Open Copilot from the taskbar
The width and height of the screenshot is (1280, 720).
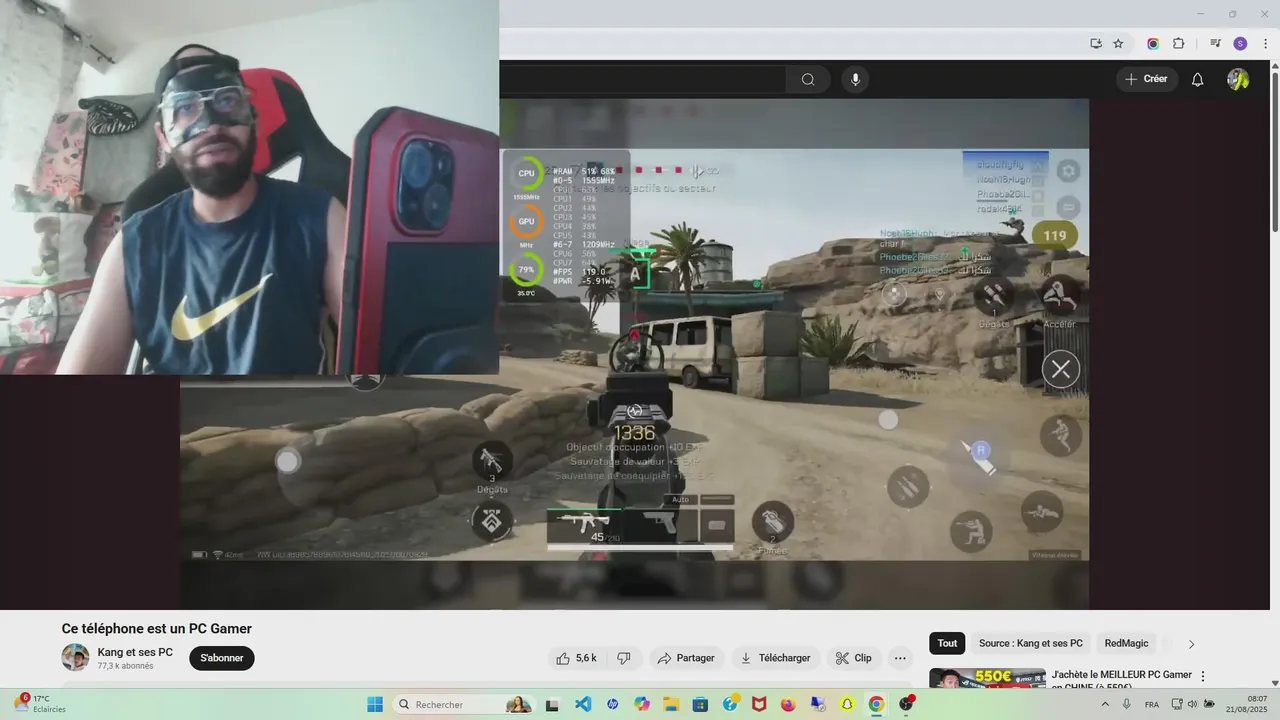click(x=642, y=704)
